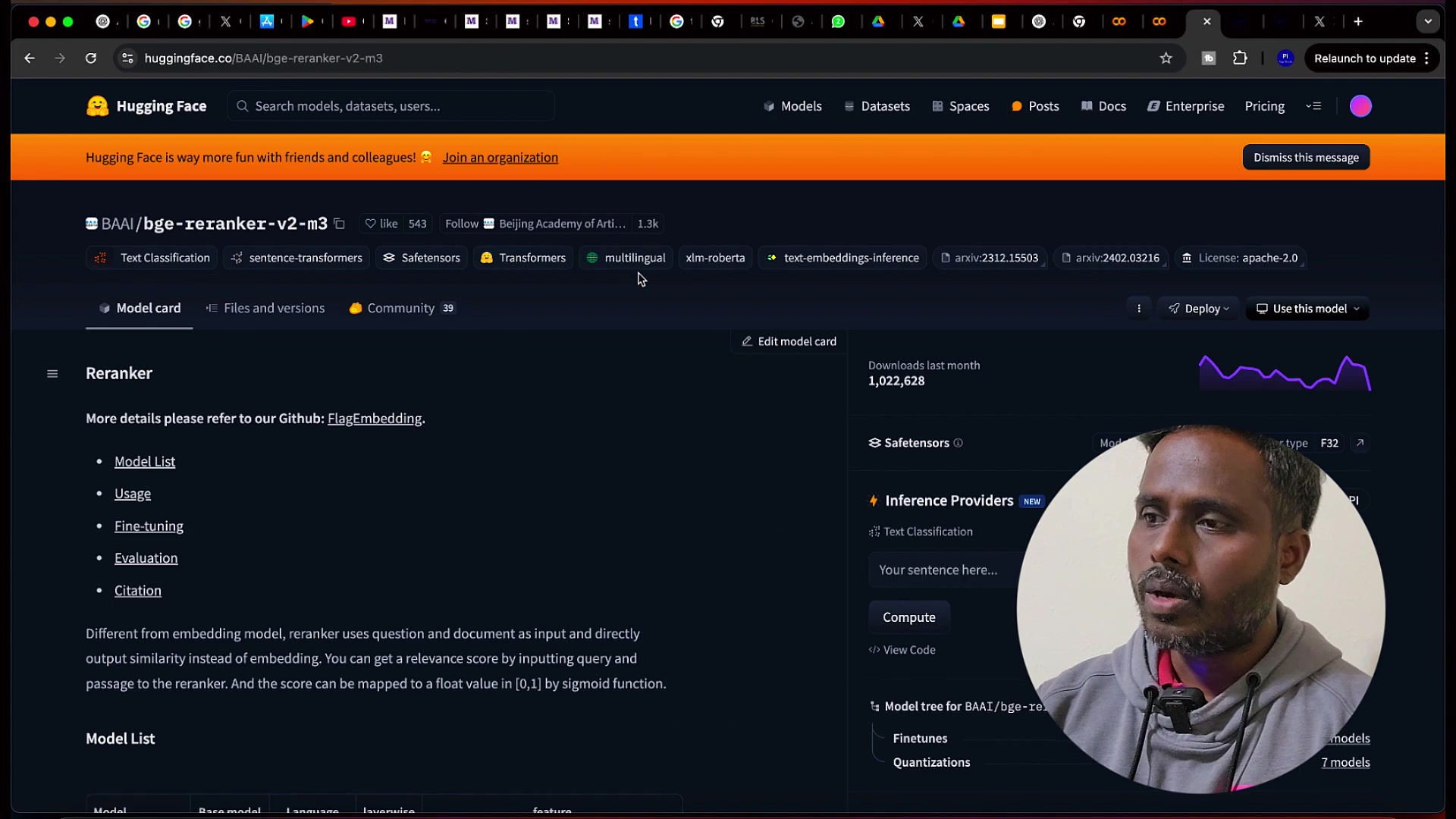Screen dimensions: 1456x819
Task: Click Edit model card
Action: [x=789, y=341]
